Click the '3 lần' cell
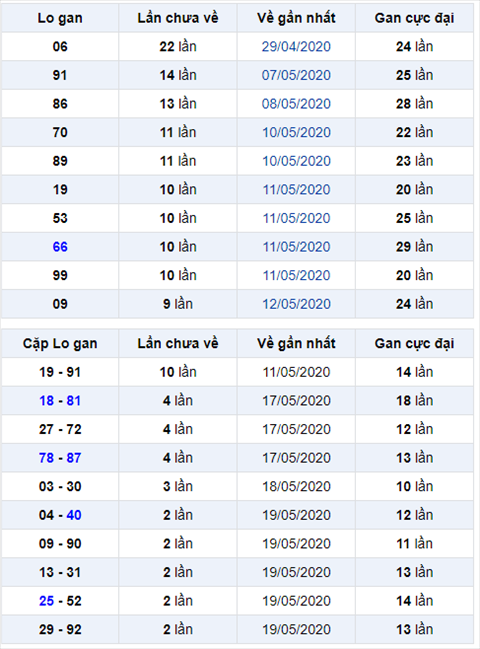 pos(178,486)
